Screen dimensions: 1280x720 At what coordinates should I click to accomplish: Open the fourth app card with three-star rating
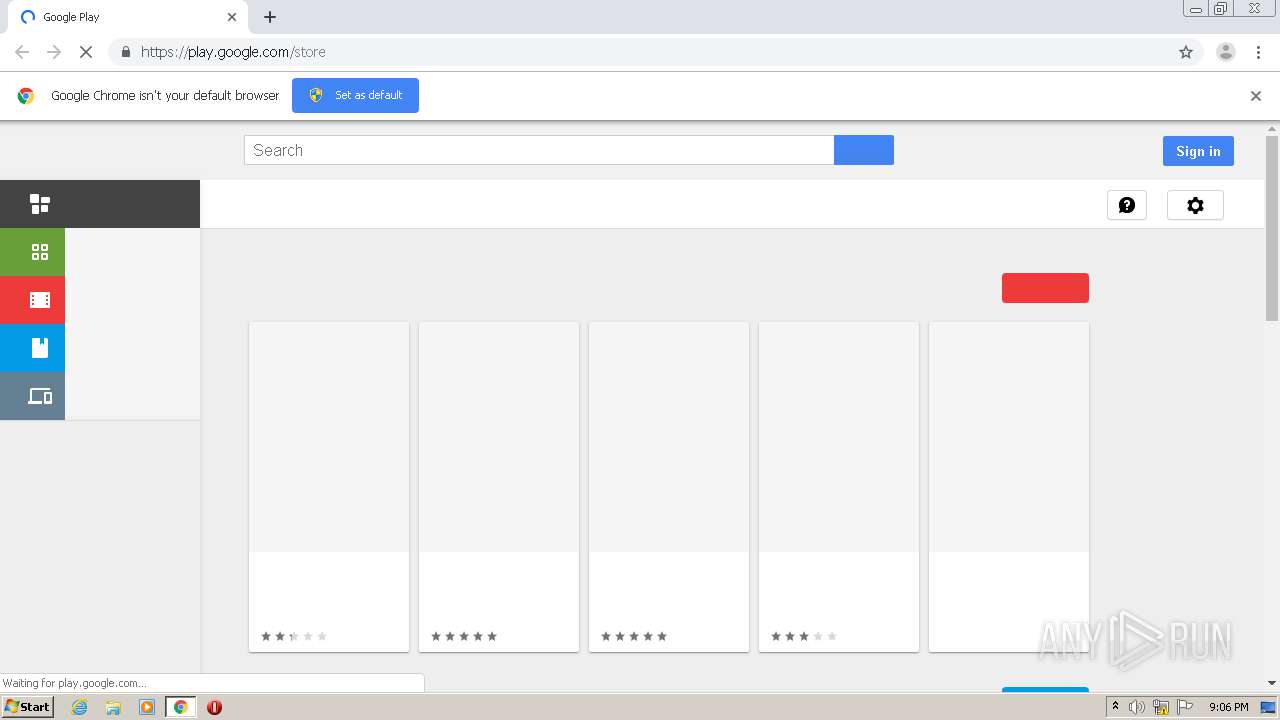pos(839,487)
